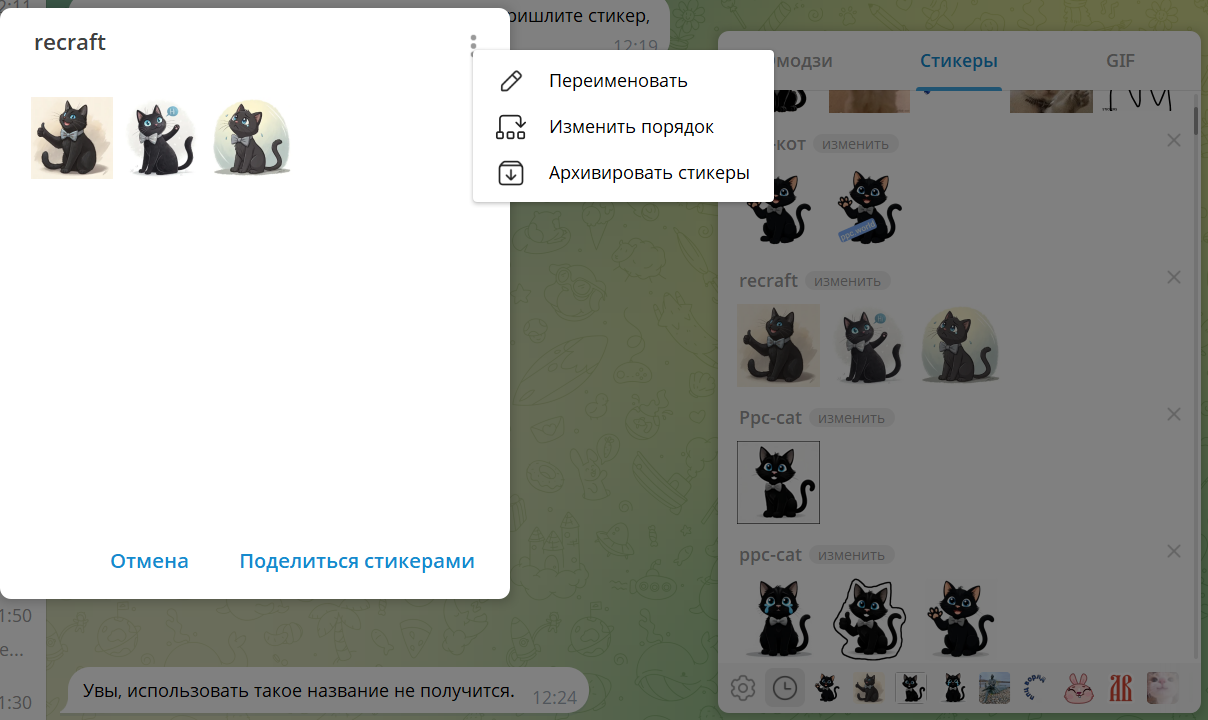This screenshot has width=1208, height=720.
Task: Show recently used stickers via clock icon
Action: pyautogui.click(x=785, y=688)
